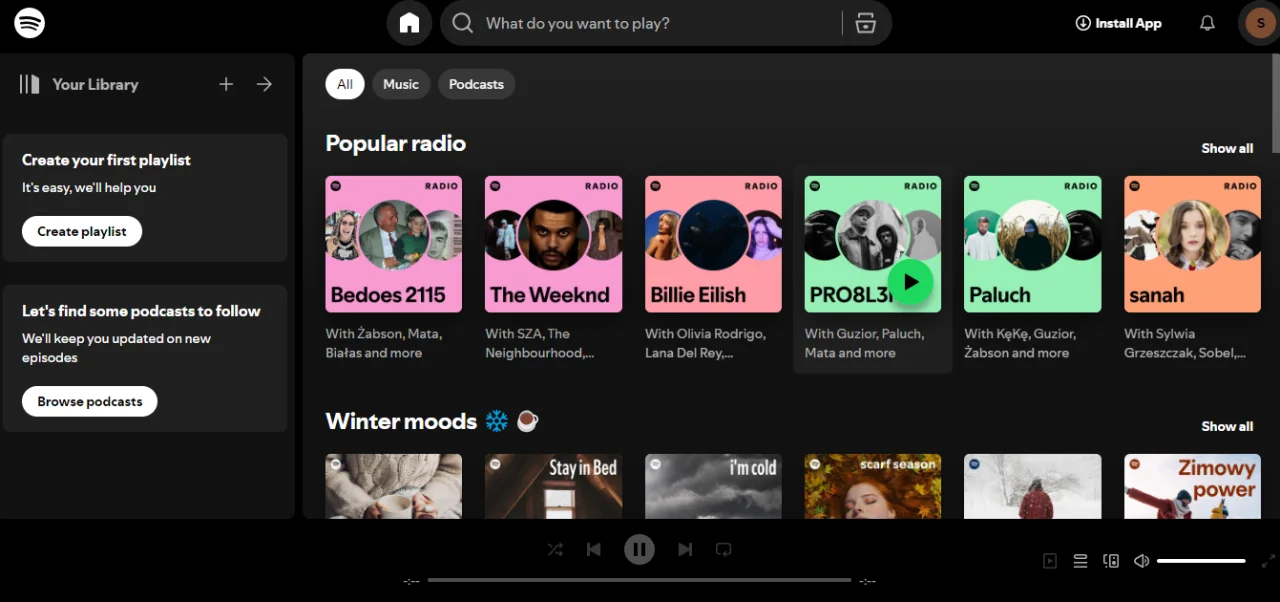Create playlist with the plus icon
This screenshot has width=1280, height=602.
click(226, 84)
